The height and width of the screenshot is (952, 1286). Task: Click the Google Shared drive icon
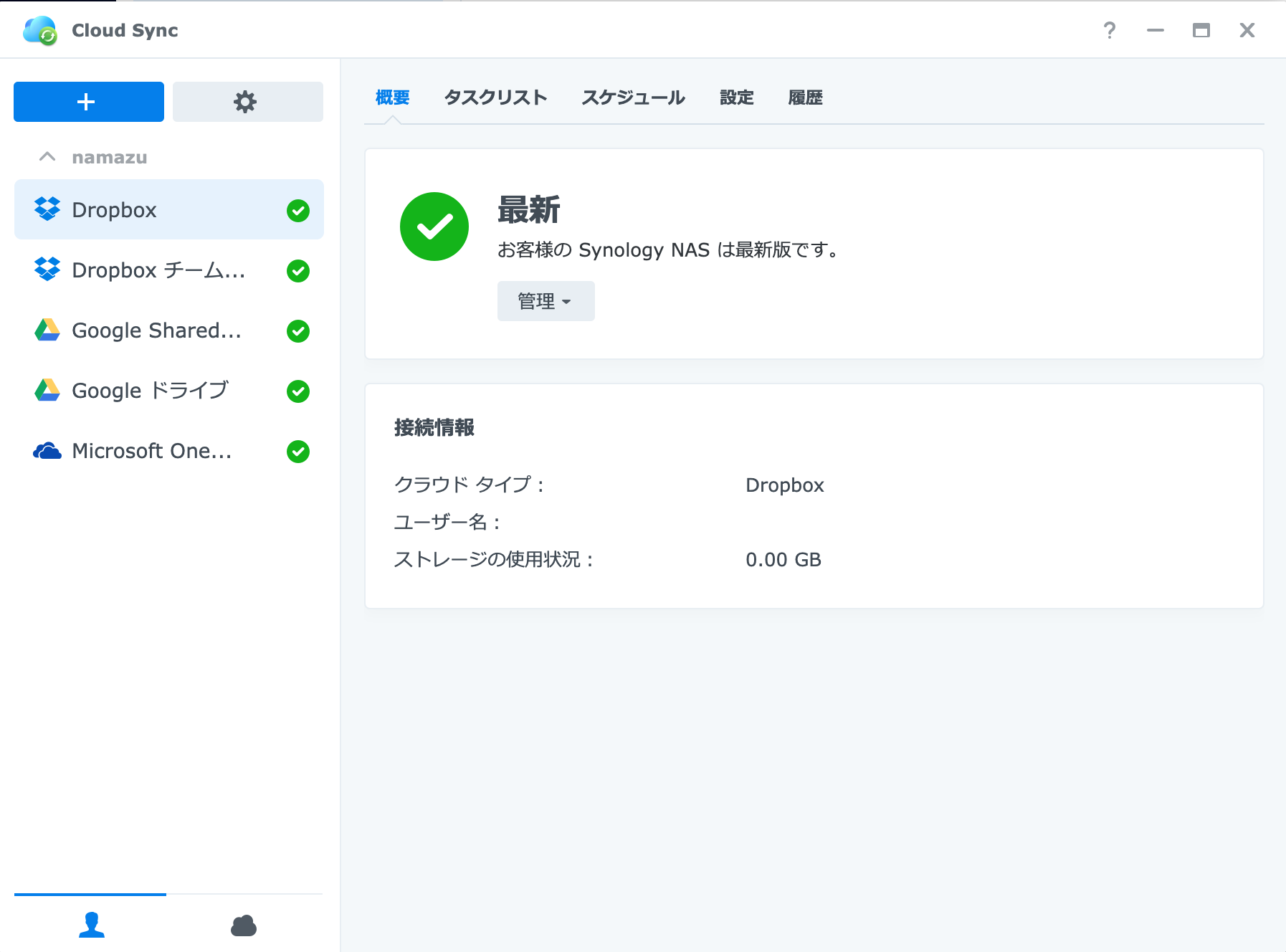click(47, 330)
